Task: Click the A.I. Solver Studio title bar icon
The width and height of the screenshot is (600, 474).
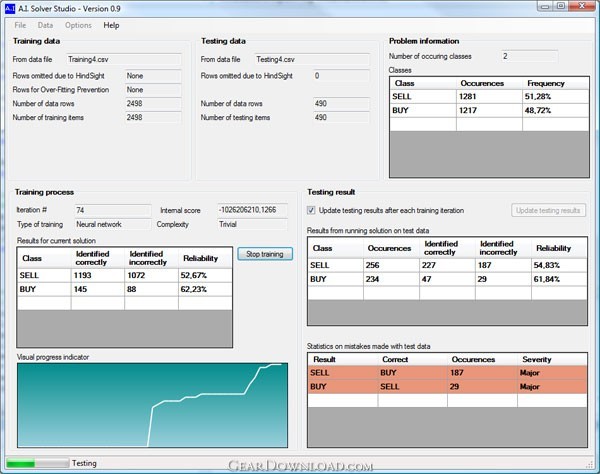Action: click(10, 8)
